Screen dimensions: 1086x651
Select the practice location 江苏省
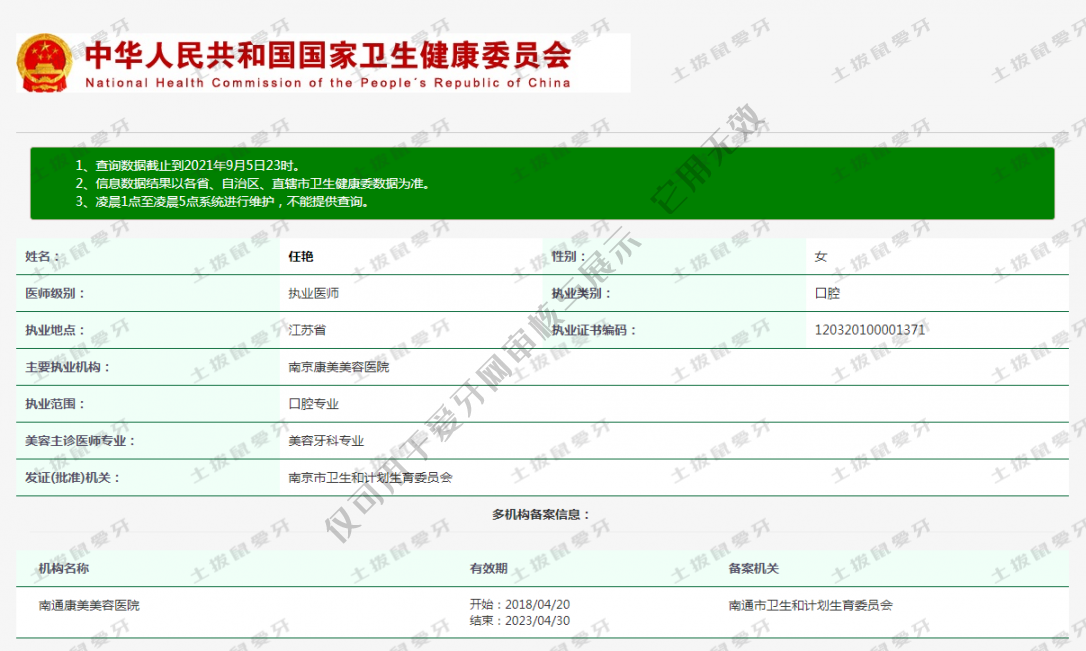(x=307, y=330)
